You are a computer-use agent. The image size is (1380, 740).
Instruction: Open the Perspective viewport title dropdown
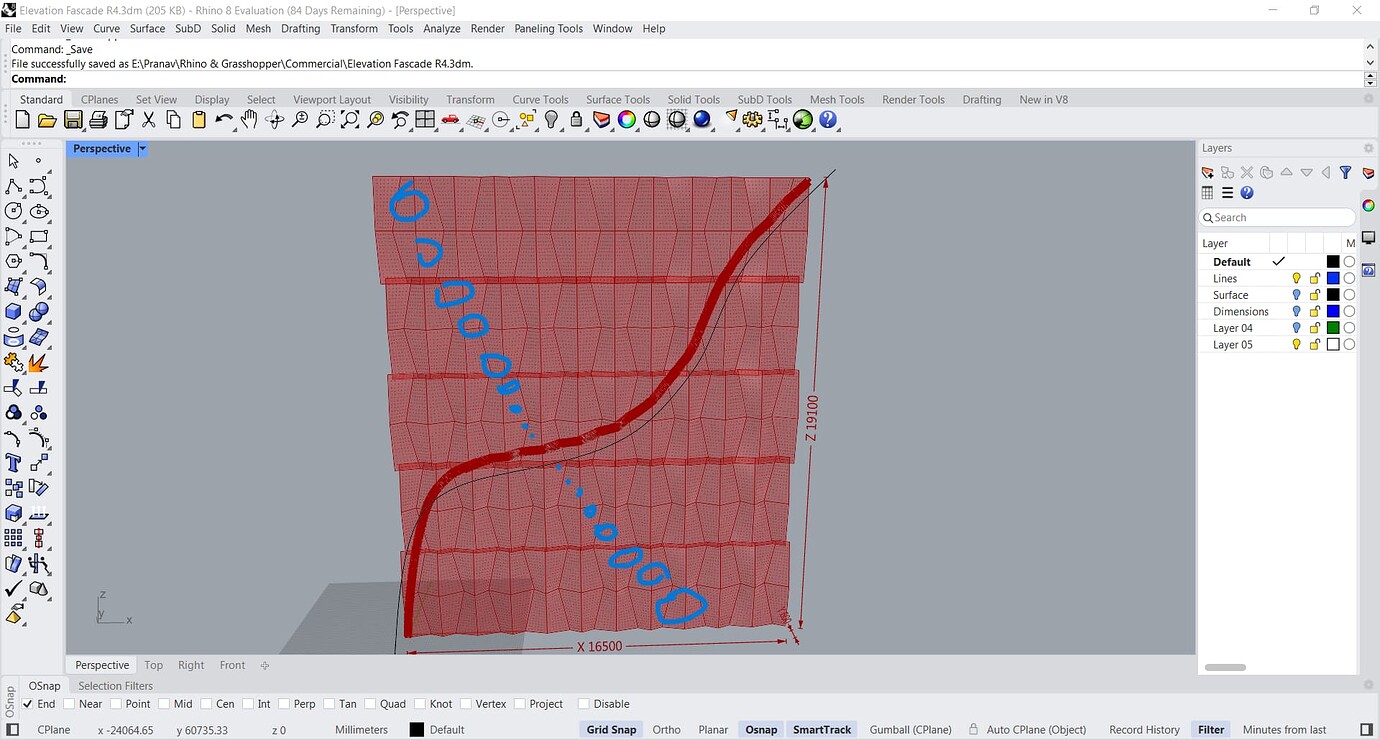tap(141, 148)
